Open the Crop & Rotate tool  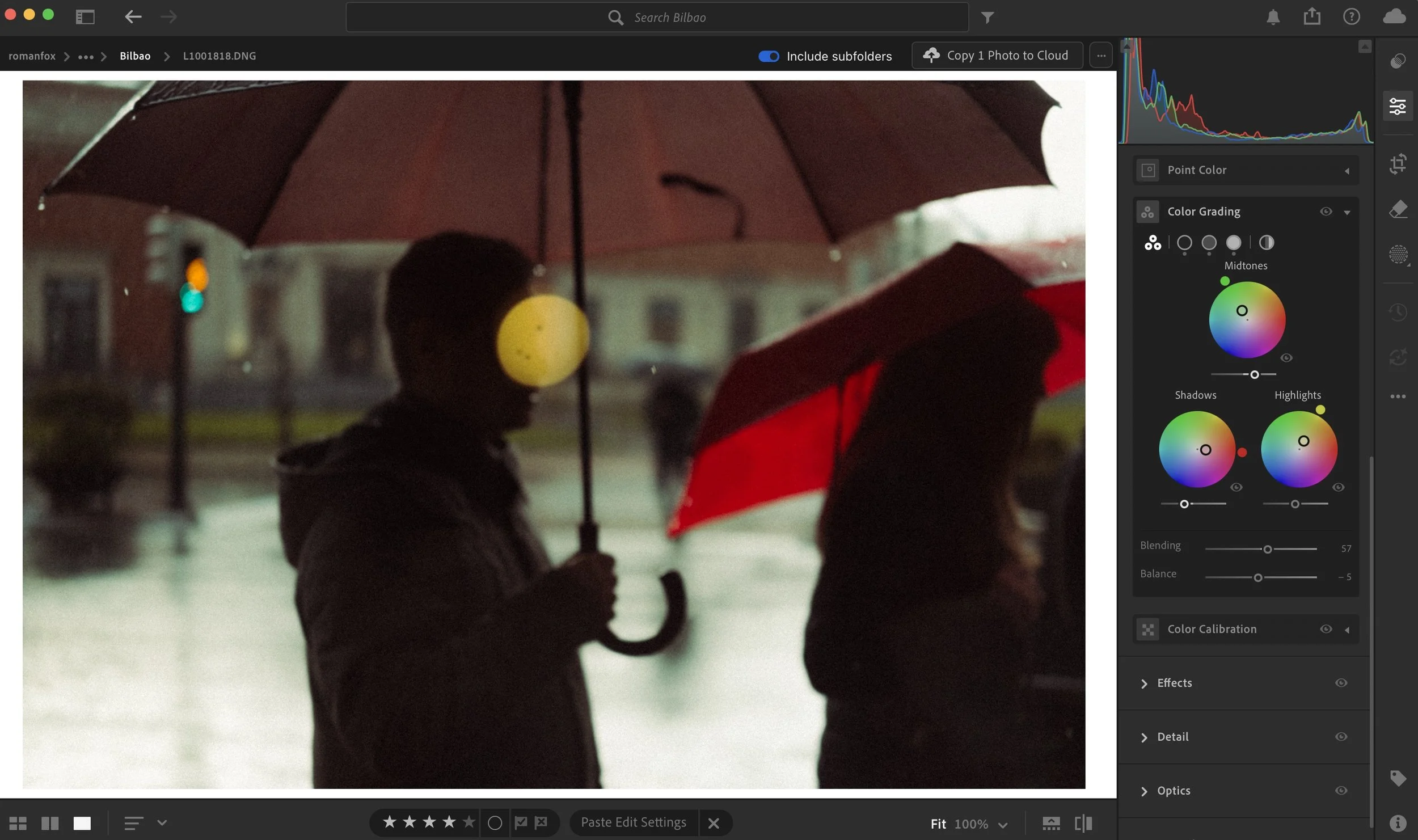coord(1398,164)
